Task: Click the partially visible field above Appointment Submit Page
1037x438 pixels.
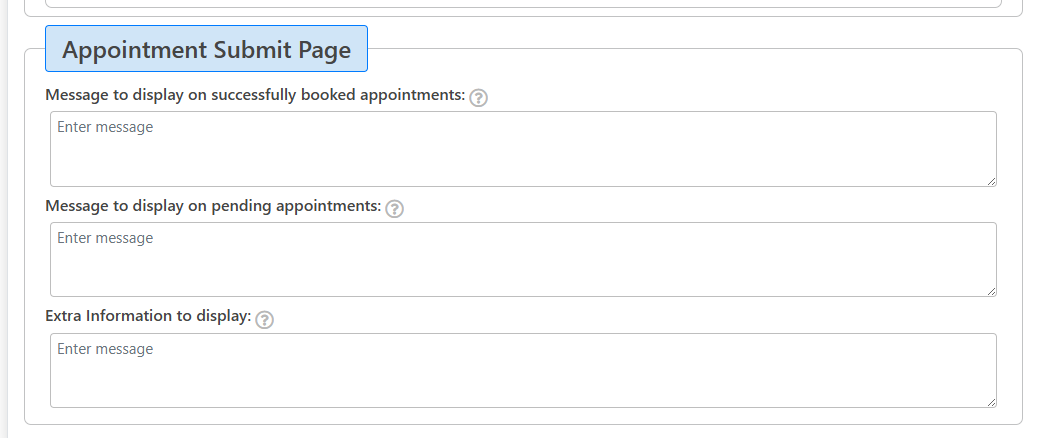Action: coord(523,4)
